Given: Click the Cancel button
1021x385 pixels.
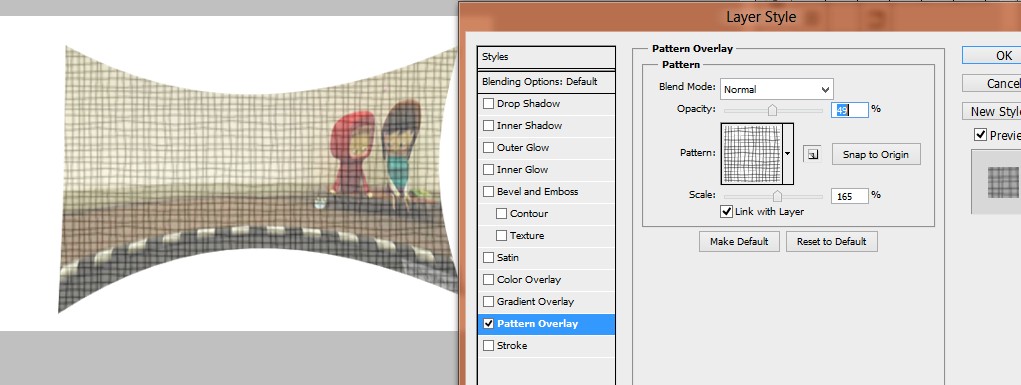Looking at the screenshot, I should pos(992,83).
